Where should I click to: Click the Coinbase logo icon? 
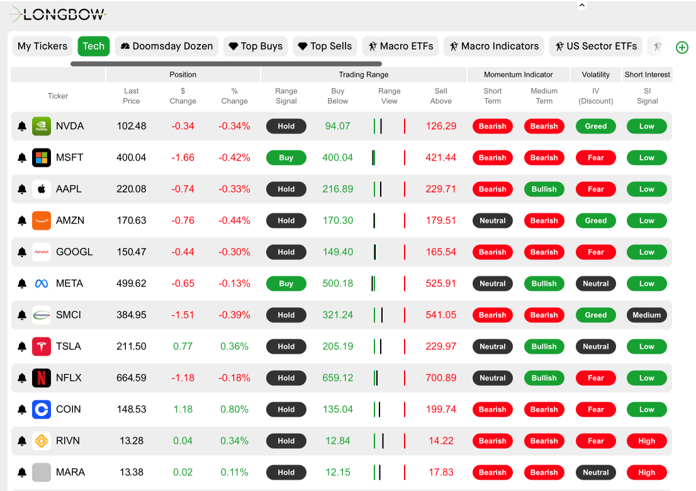(41, 410)
